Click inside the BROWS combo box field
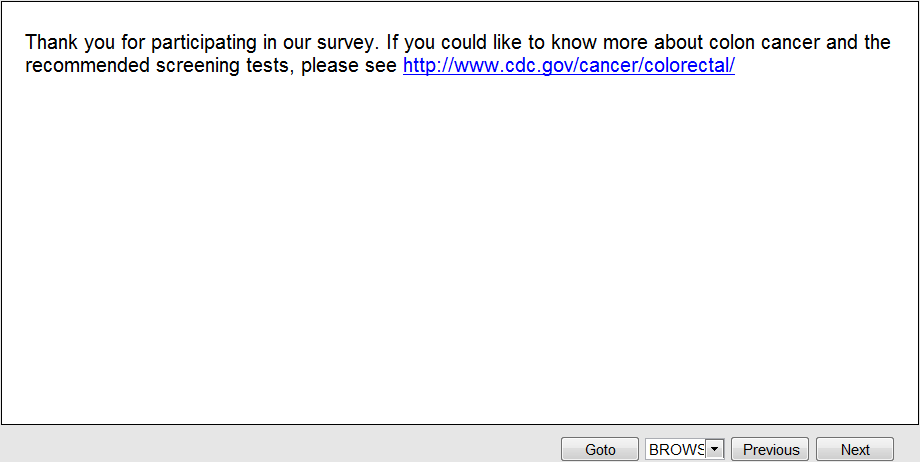The width and height of the screenshot is (920, 462). (676, 450)
